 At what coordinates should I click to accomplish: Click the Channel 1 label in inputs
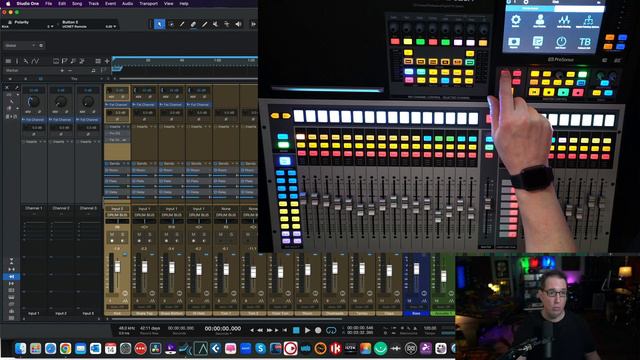33,208
